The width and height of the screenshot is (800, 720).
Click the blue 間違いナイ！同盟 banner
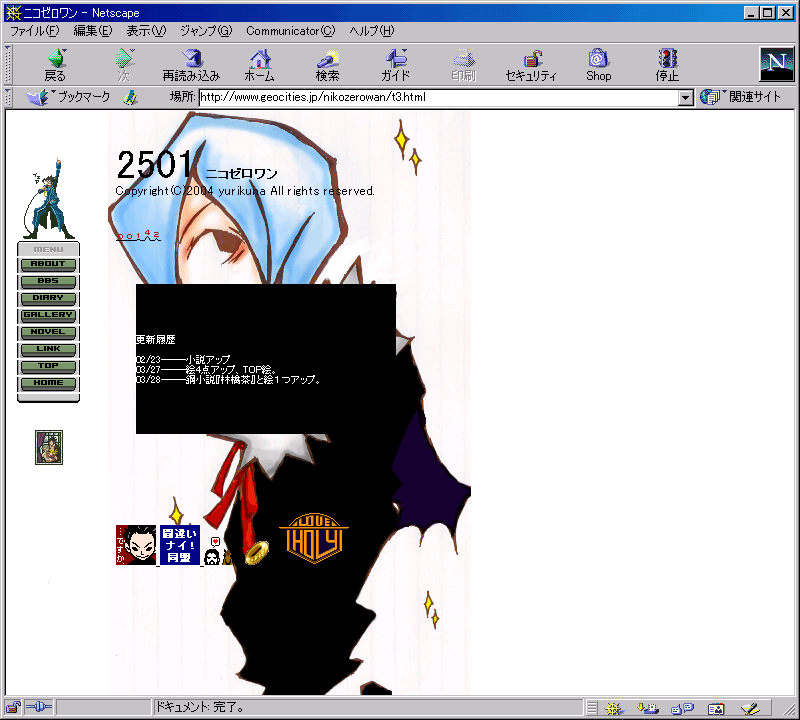point(180,545)
